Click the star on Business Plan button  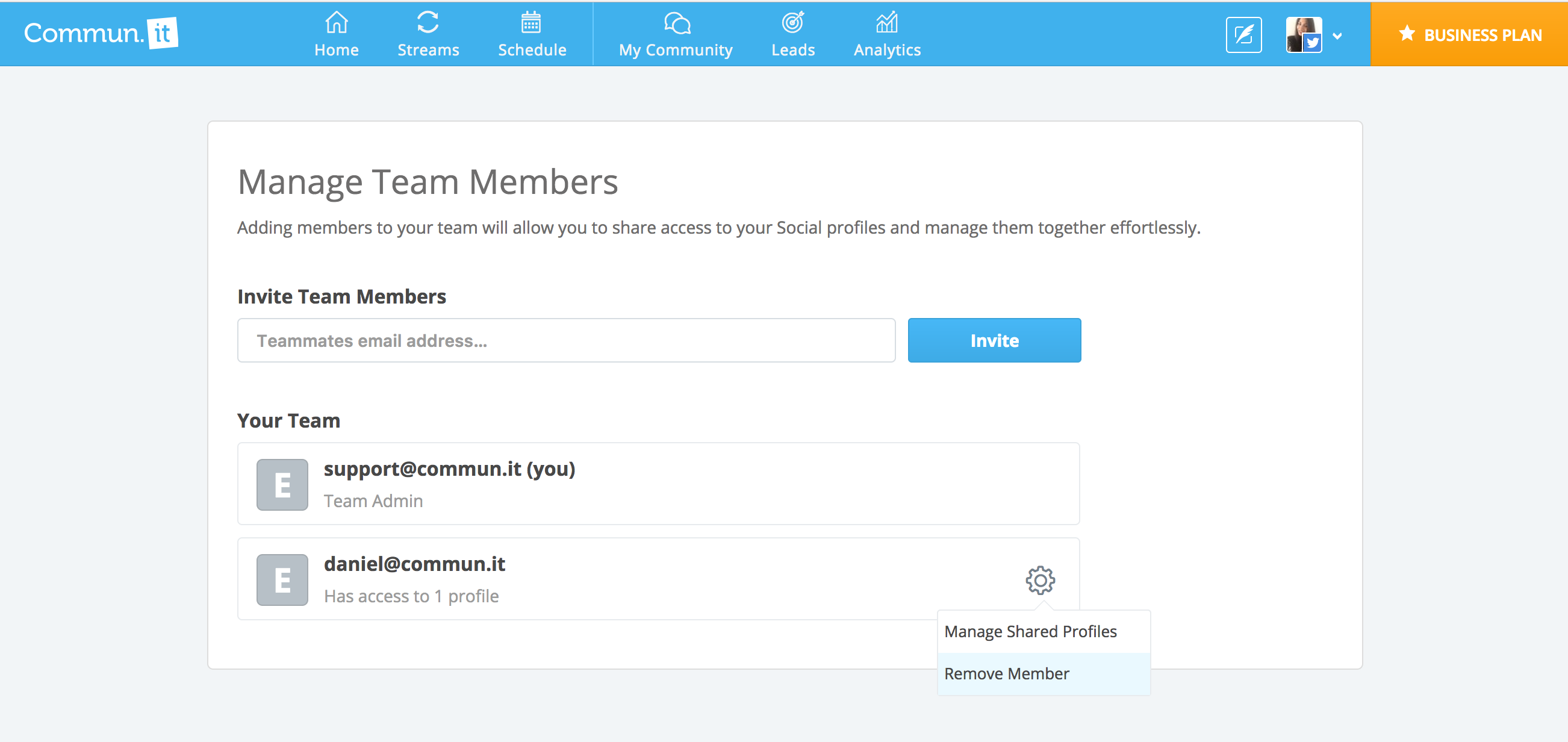pos(1407,34)
